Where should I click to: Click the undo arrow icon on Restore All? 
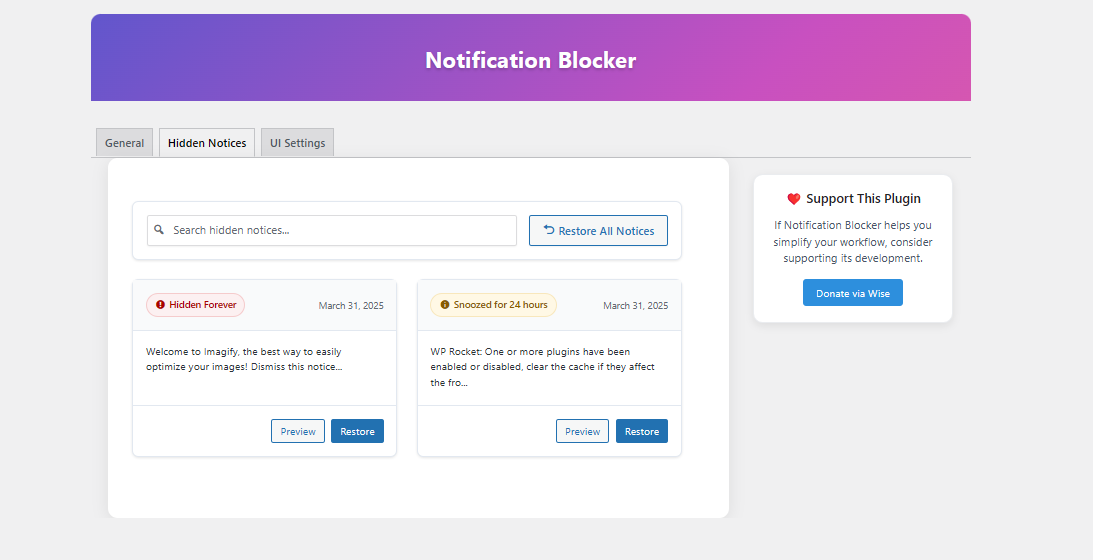[549, 230]
